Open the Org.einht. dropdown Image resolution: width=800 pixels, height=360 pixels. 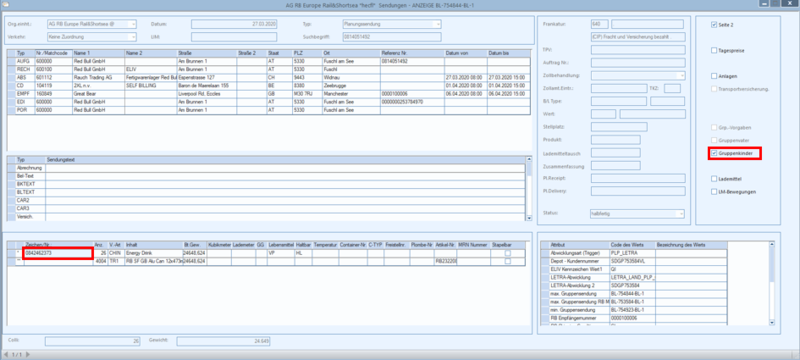pos(133,24)
